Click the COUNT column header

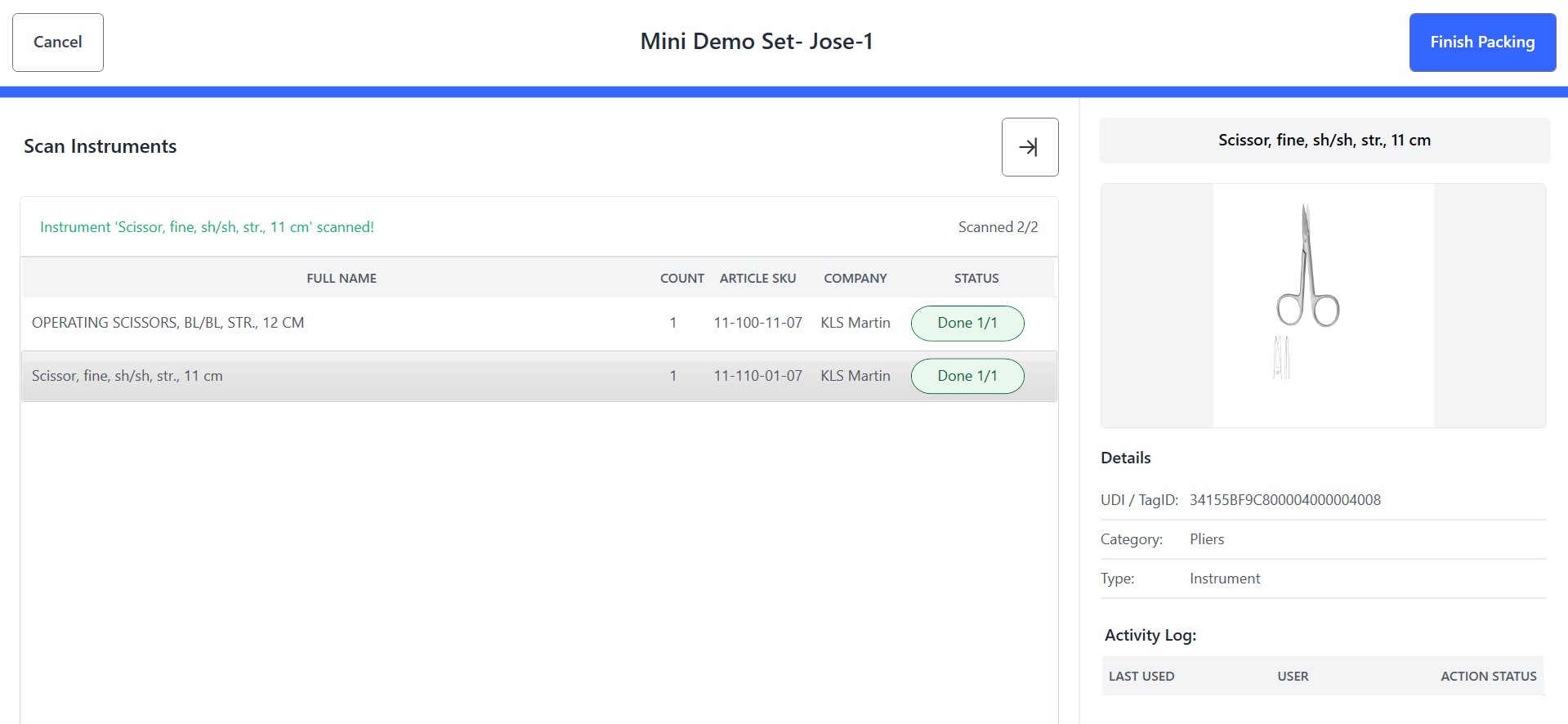click(x=682, y=279)
